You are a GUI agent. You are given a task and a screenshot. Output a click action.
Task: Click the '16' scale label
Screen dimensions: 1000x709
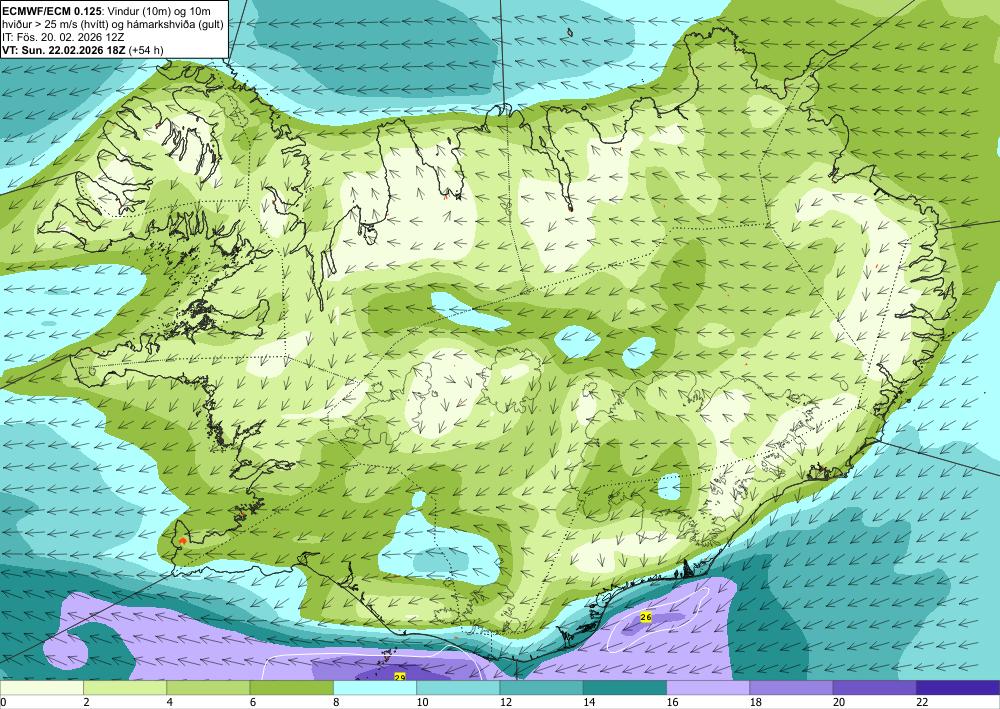coord(672,703)
